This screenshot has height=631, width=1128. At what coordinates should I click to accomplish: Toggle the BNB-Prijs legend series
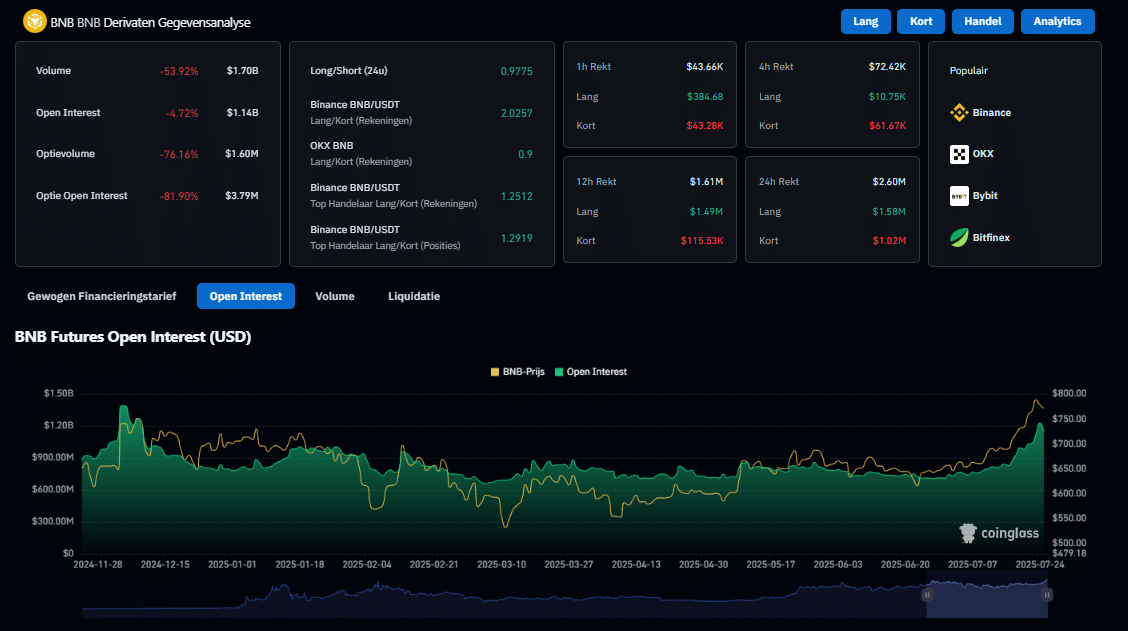pyautogui.click(x=517, y=372)
